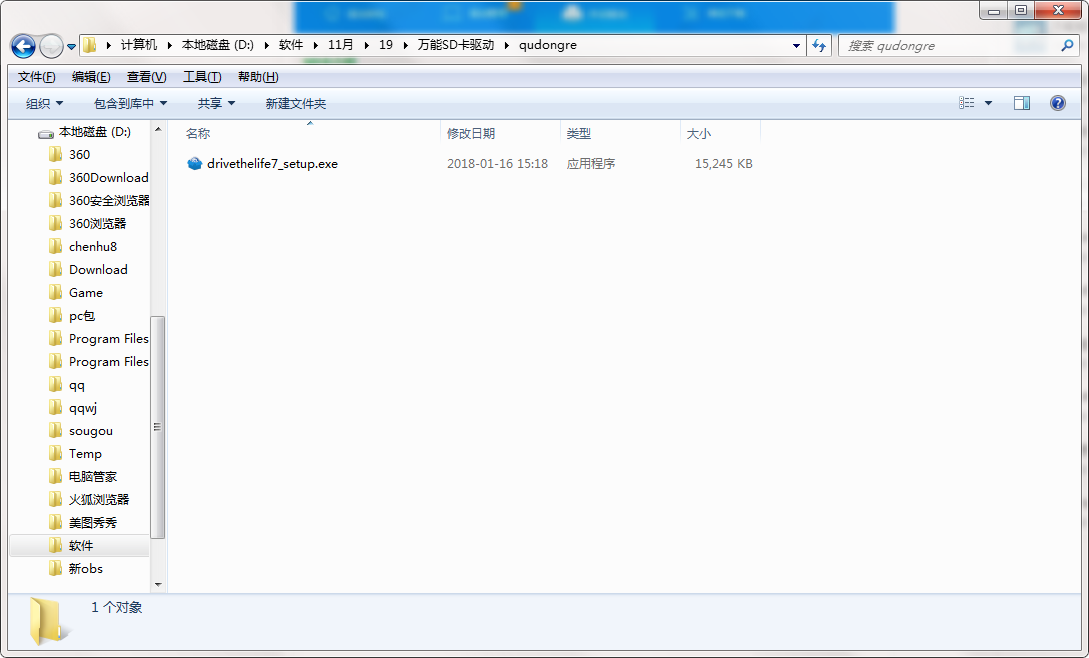
Task: Click the pc包 folder icon in the tree
Action: tap(56, 315)
